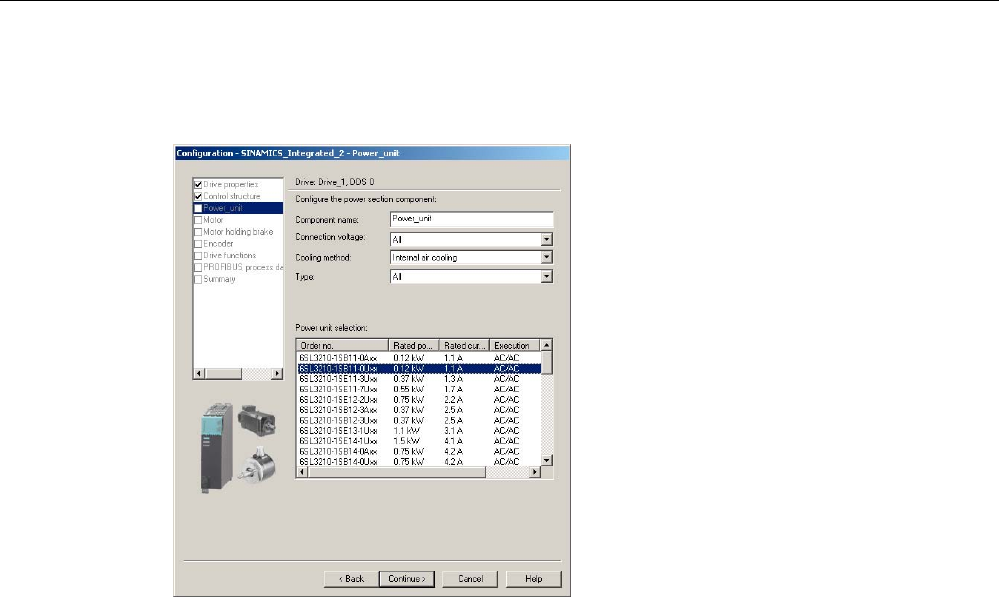
Task: Select power unit 6SL3210-1SB11-0Uxx
Action: coord(419,368)
